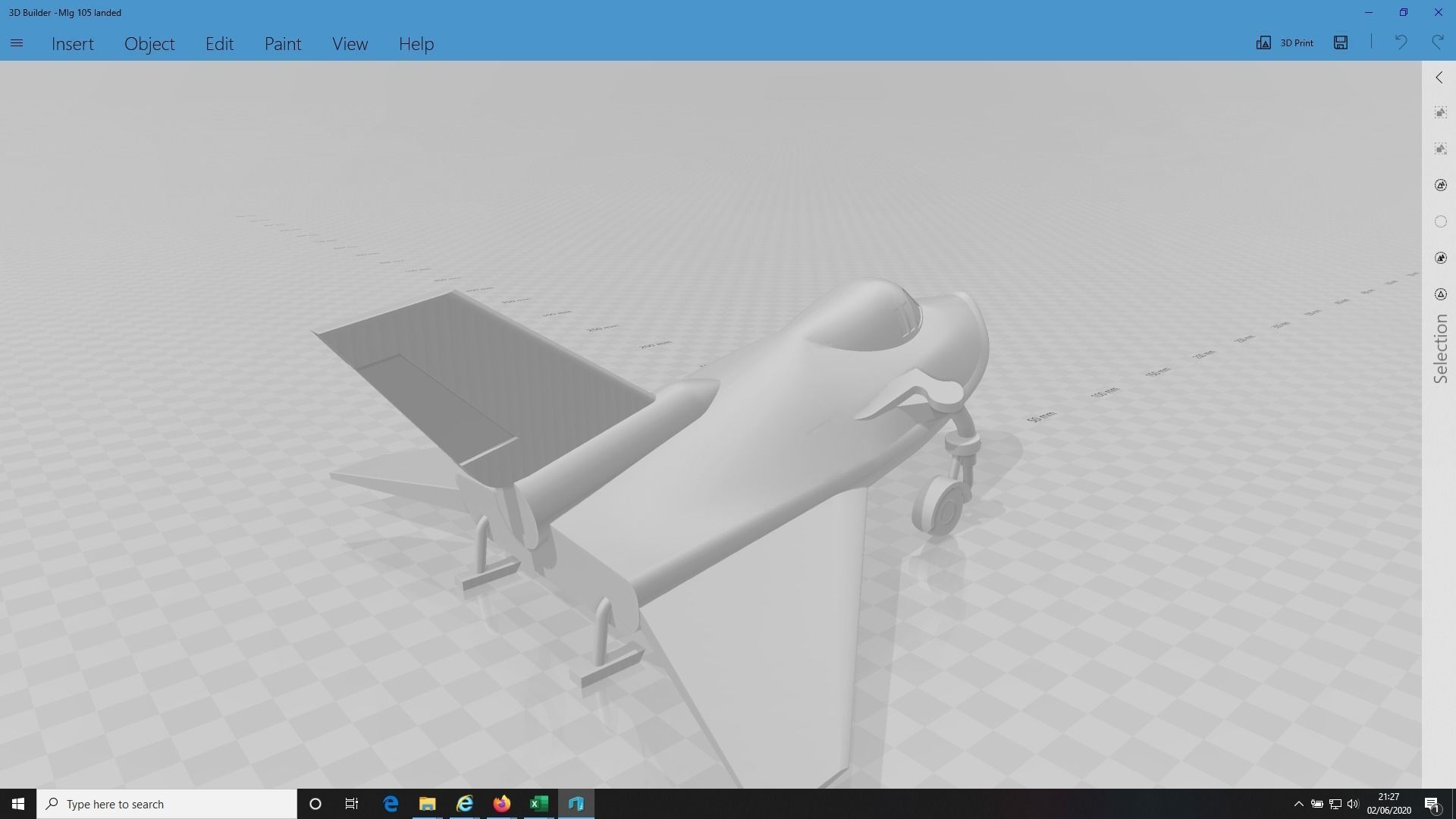Open the View menu
1456x819 pixels.
(x=350, y=43)
